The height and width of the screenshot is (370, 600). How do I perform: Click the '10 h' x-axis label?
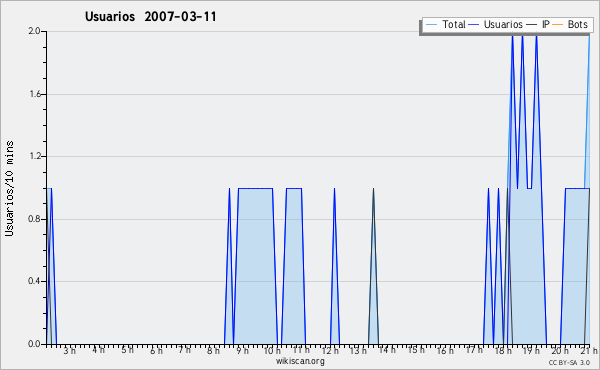[272, 350]
